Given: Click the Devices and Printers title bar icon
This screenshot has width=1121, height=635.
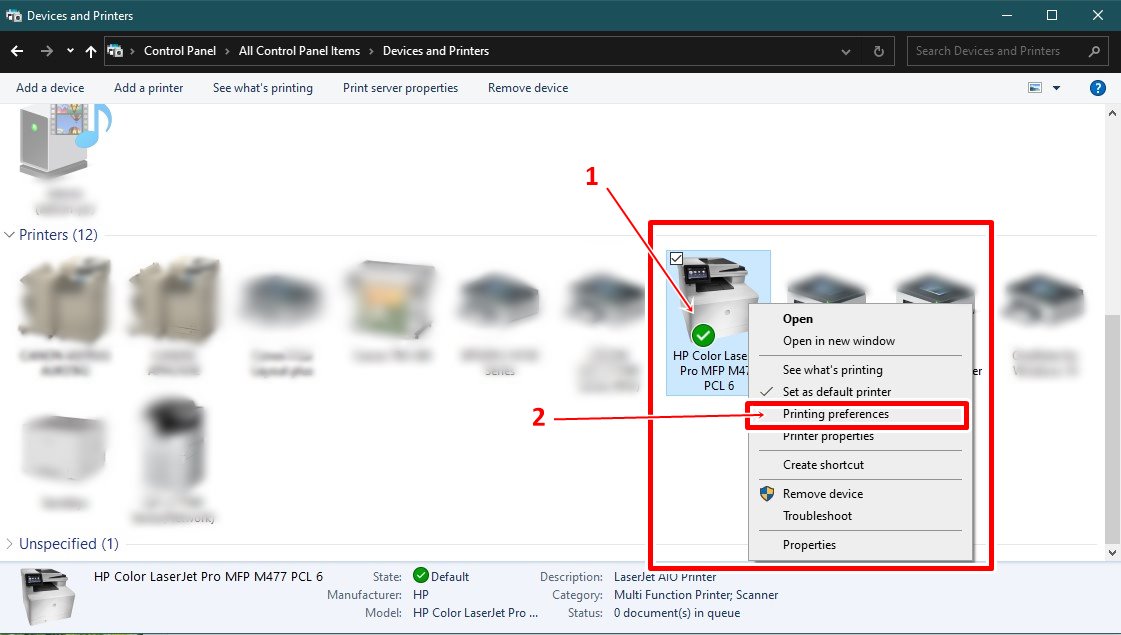Looking at the screenshot, I should (x=14, y=15).
